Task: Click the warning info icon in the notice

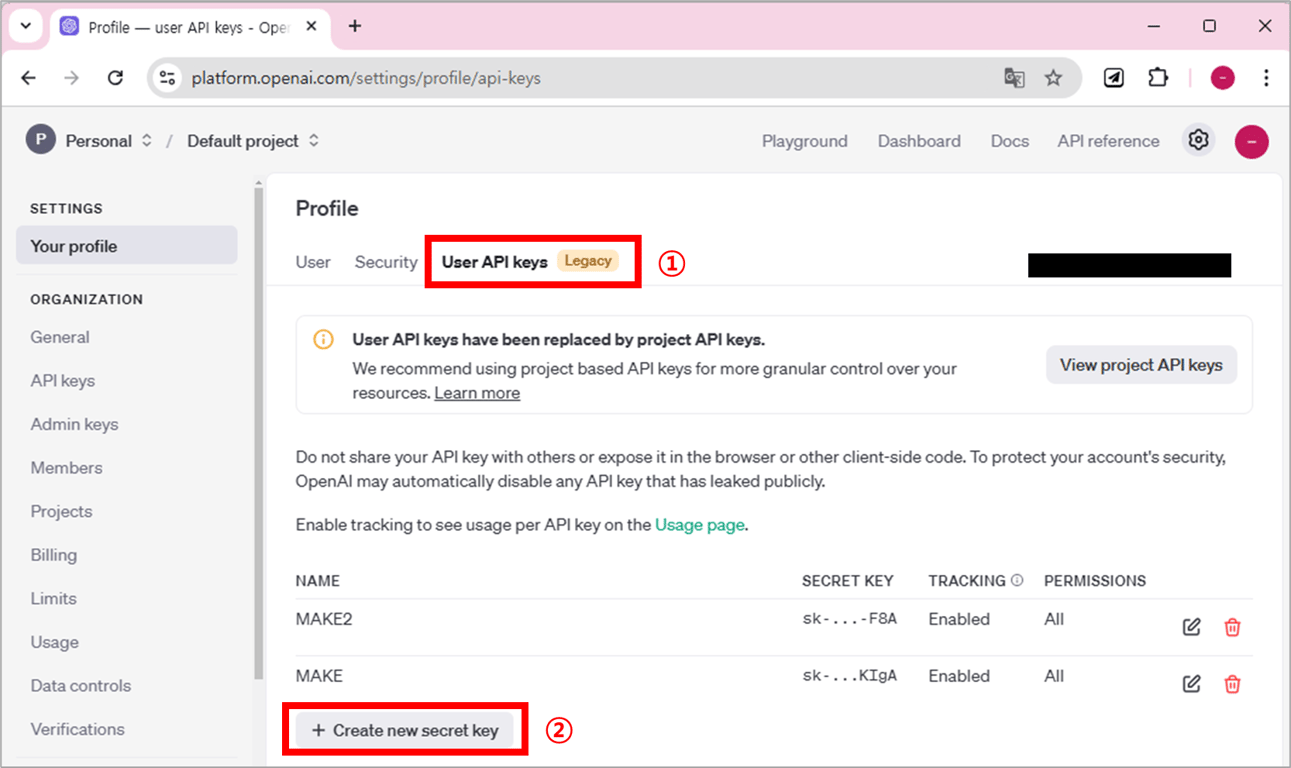Action: 323,340
